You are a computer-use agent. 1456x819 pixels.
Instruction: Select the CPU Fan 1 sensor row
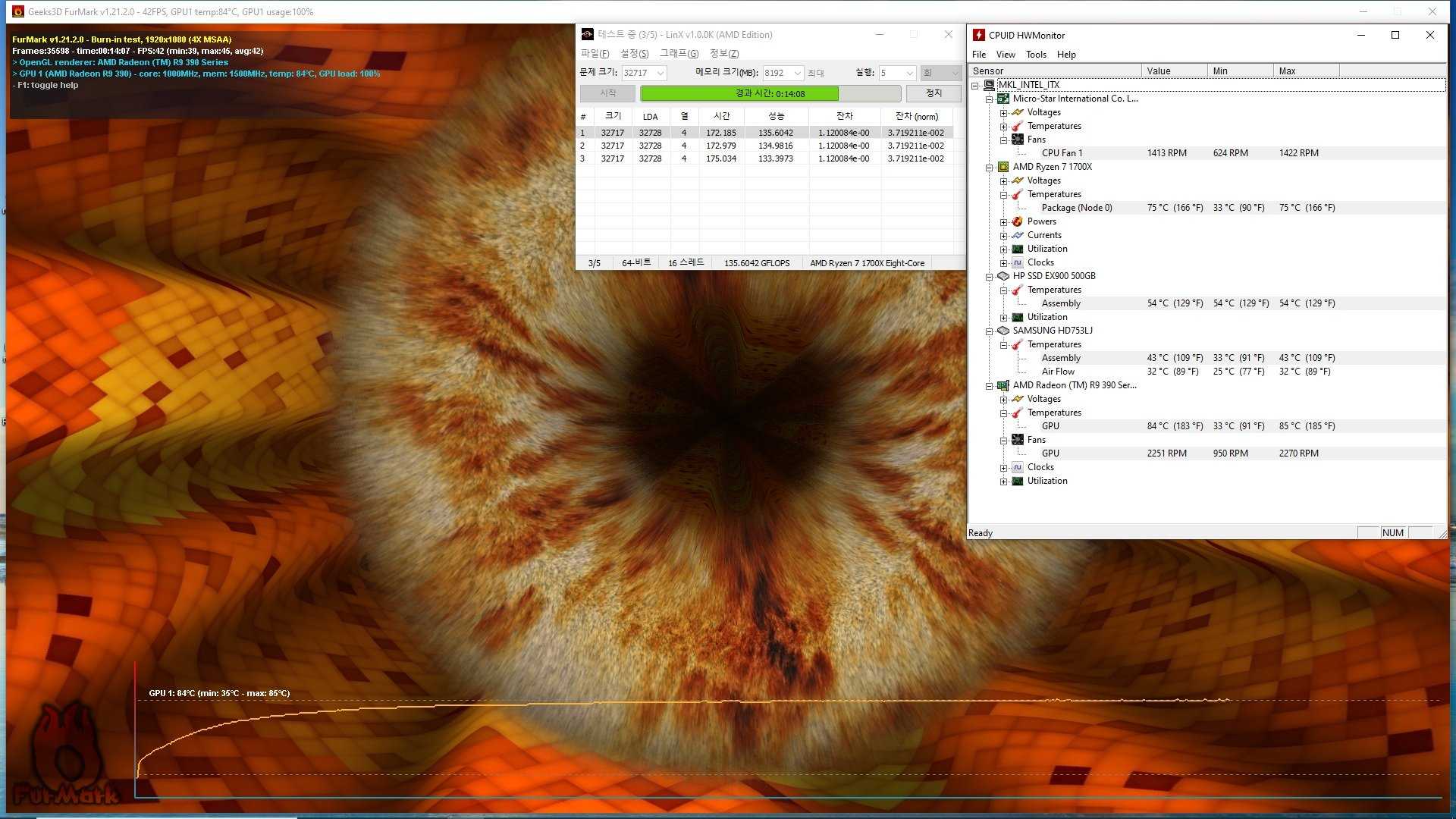(x=1062, y=153)
